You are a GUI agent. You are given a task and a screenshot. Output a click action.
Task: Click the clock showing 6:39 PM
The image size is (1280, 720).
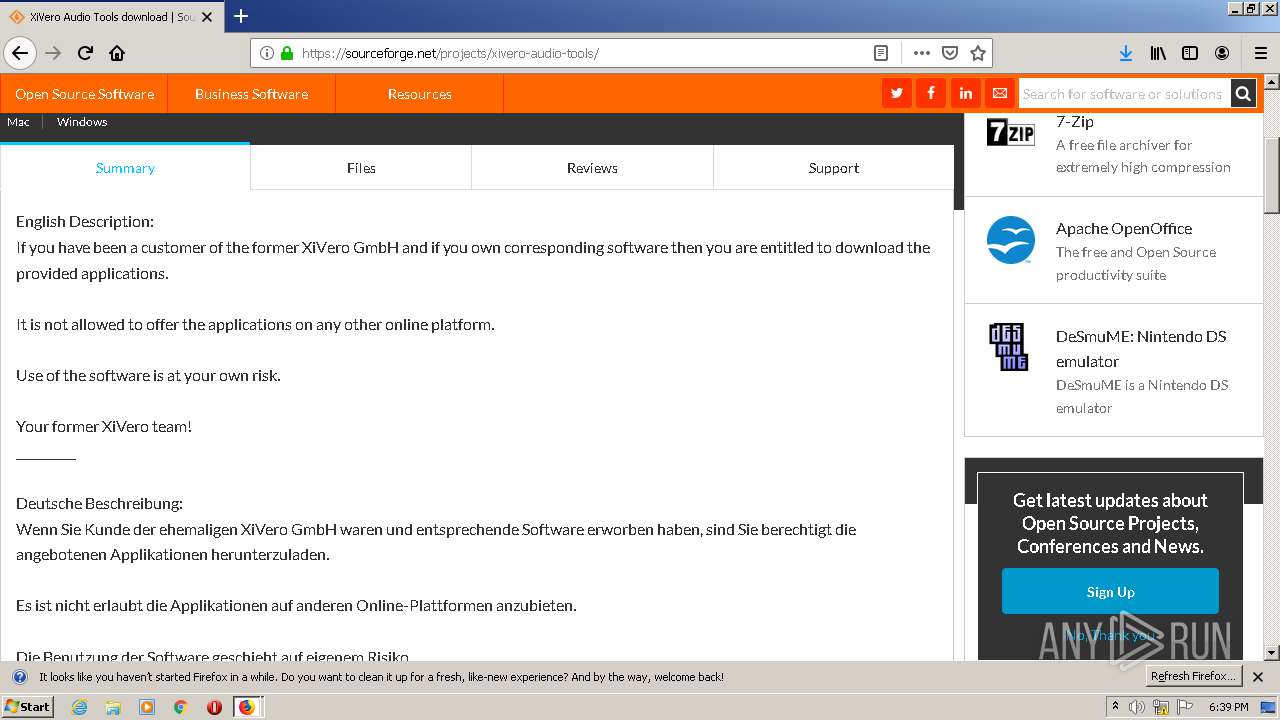(x=1229, y=707)
